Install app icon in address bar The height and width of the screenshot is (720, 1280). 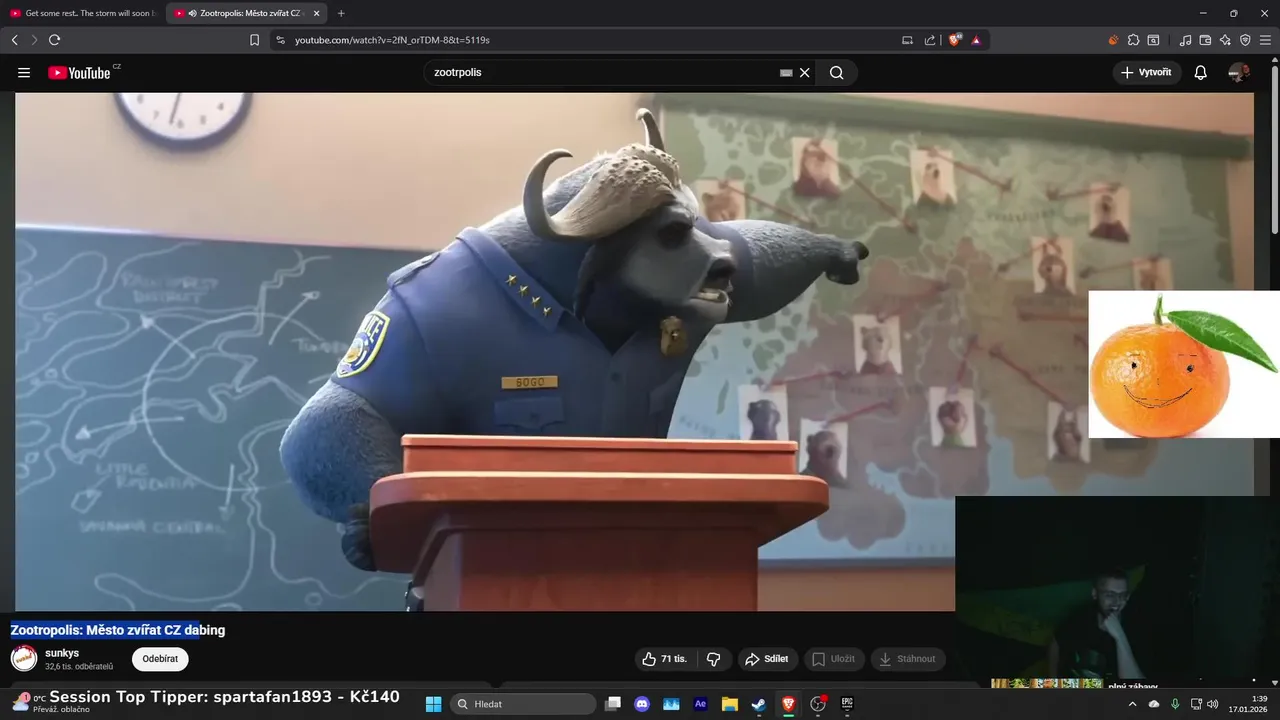click(907, 40)
